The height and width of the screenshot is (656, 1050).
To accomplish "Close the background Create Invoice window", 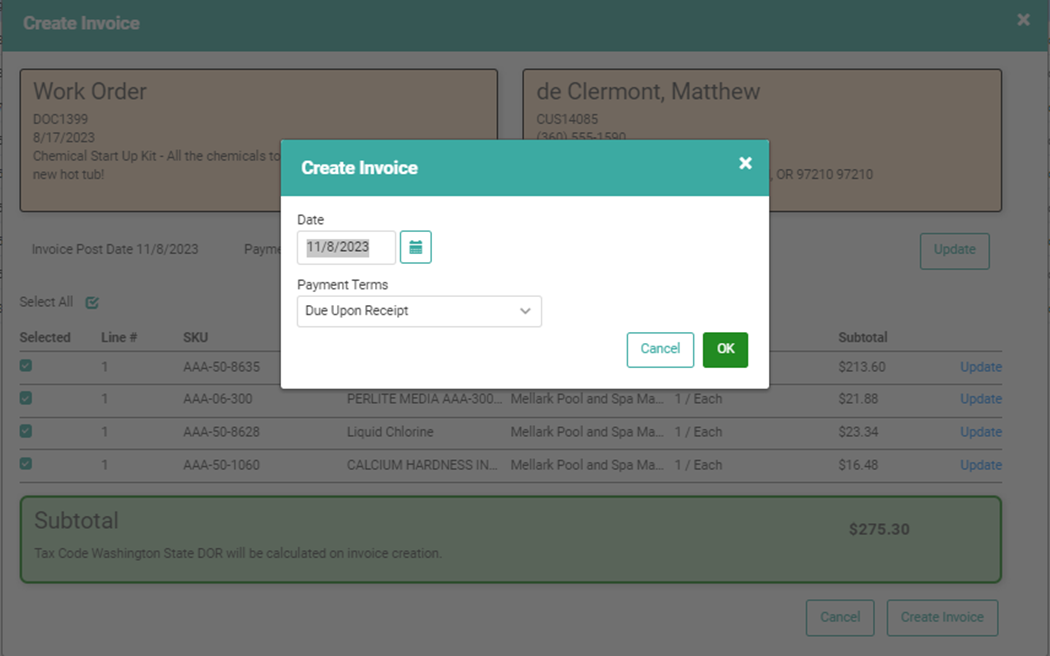I will point(1023,20).
